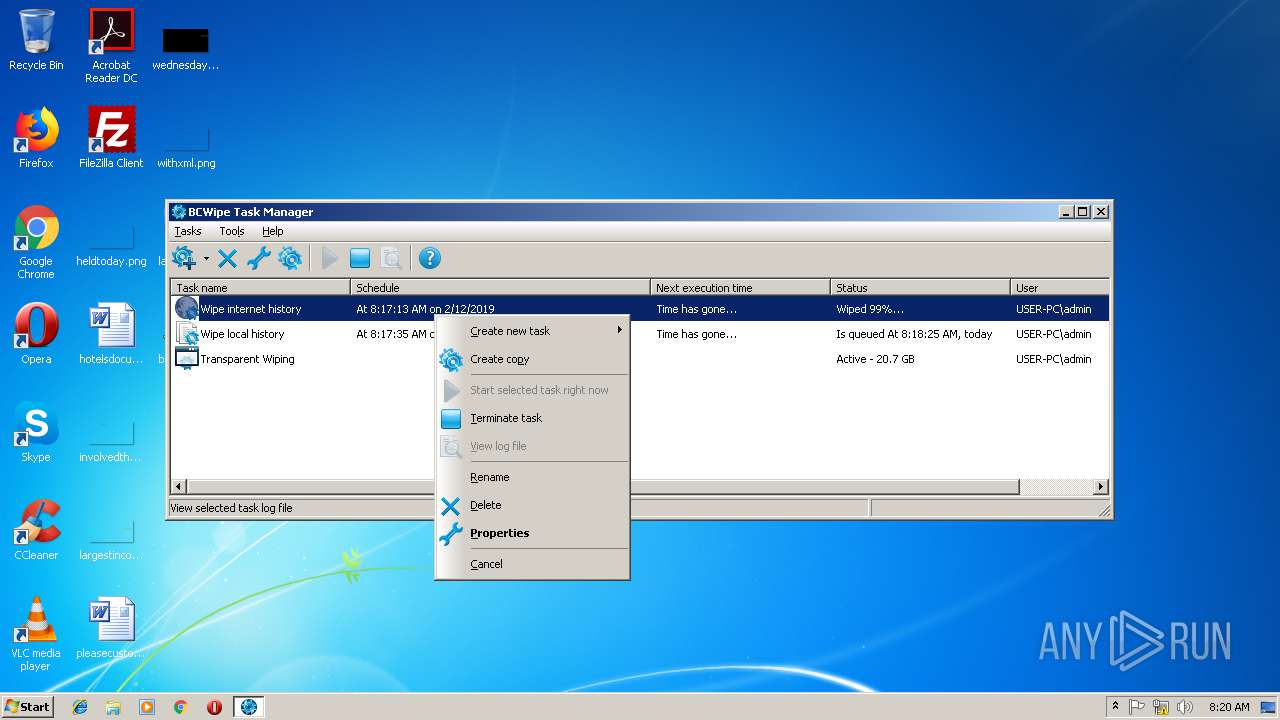Click the Delete task X icon in toolbar
This screenshot has width=1280, height=720.
(x=227, y=259)
